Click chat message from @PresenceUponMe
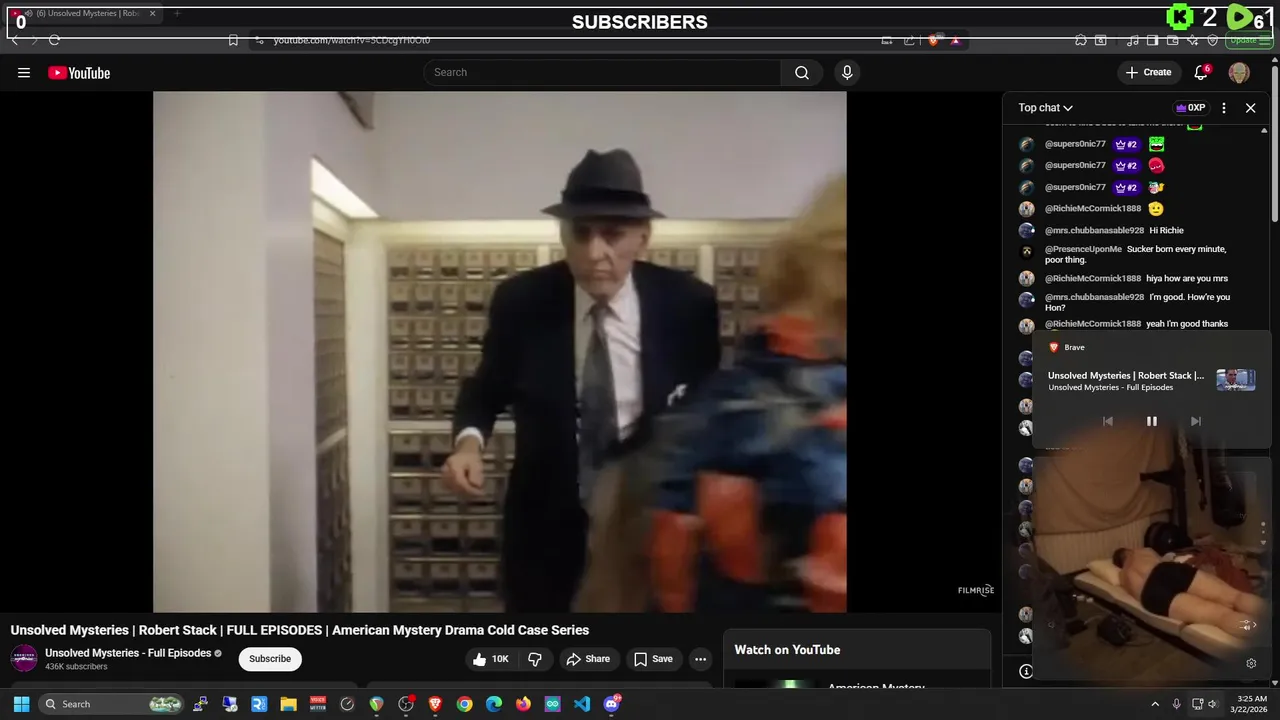1280x720 pixels. (1135, 254)
